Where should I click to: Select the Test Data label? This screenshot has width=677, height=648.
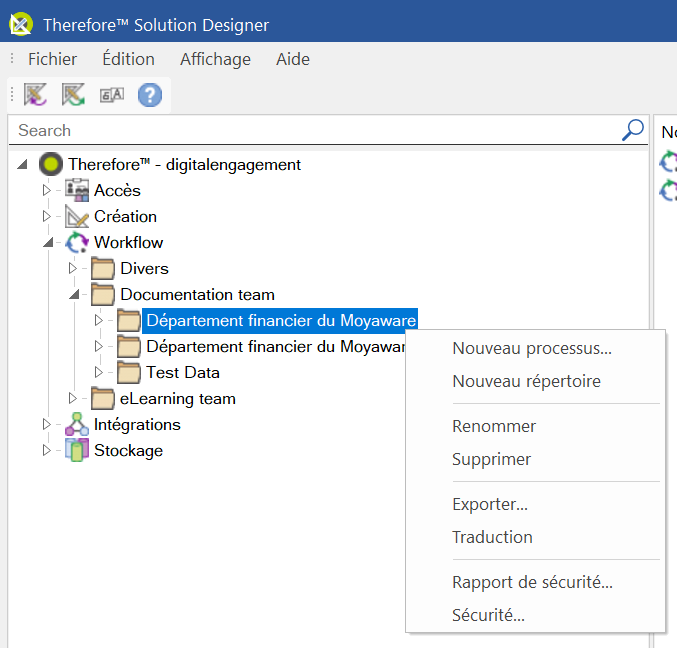pos(183,372)
